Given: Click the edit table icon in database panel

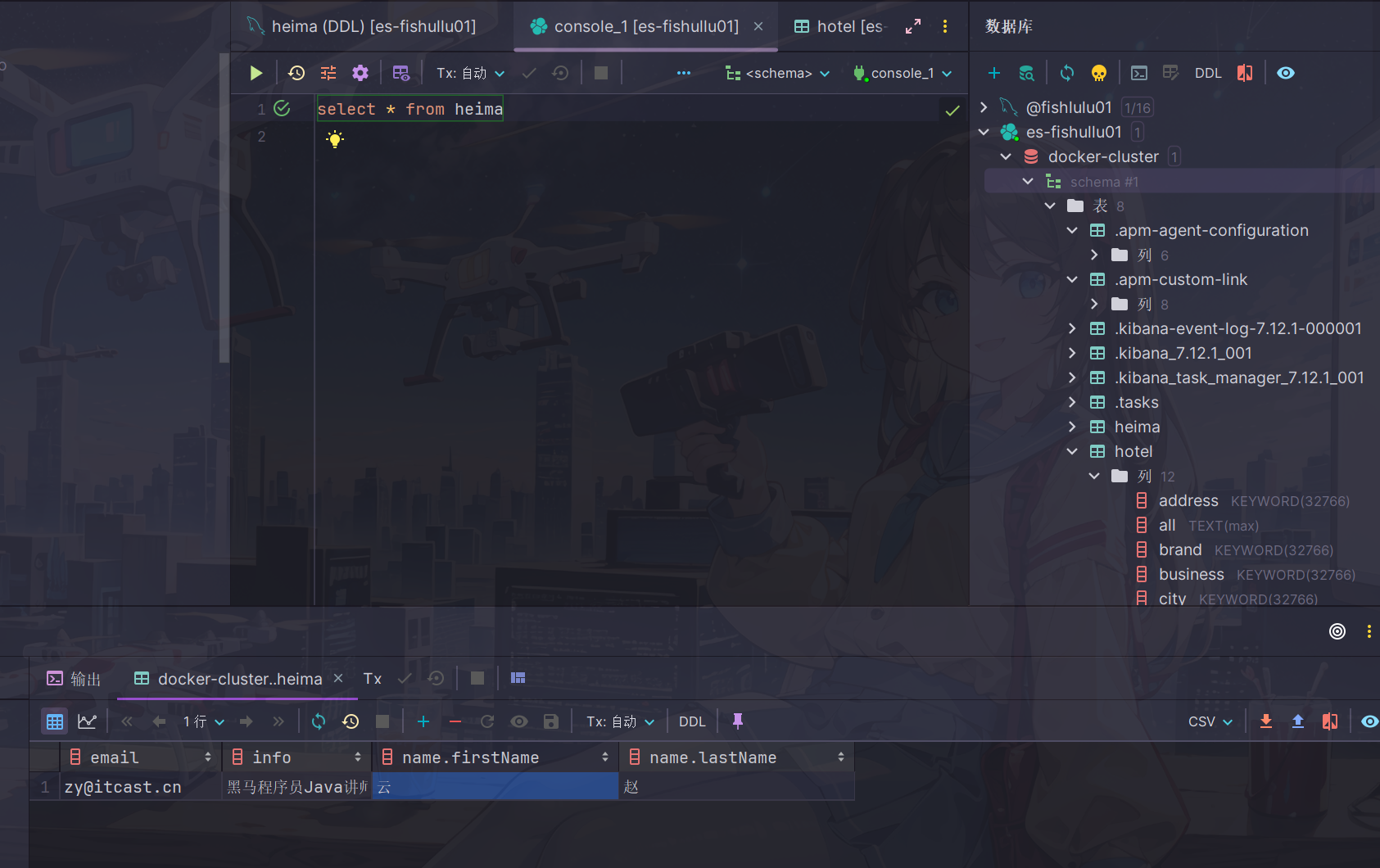Looking at the screenshot, I should click(1171, 73).
